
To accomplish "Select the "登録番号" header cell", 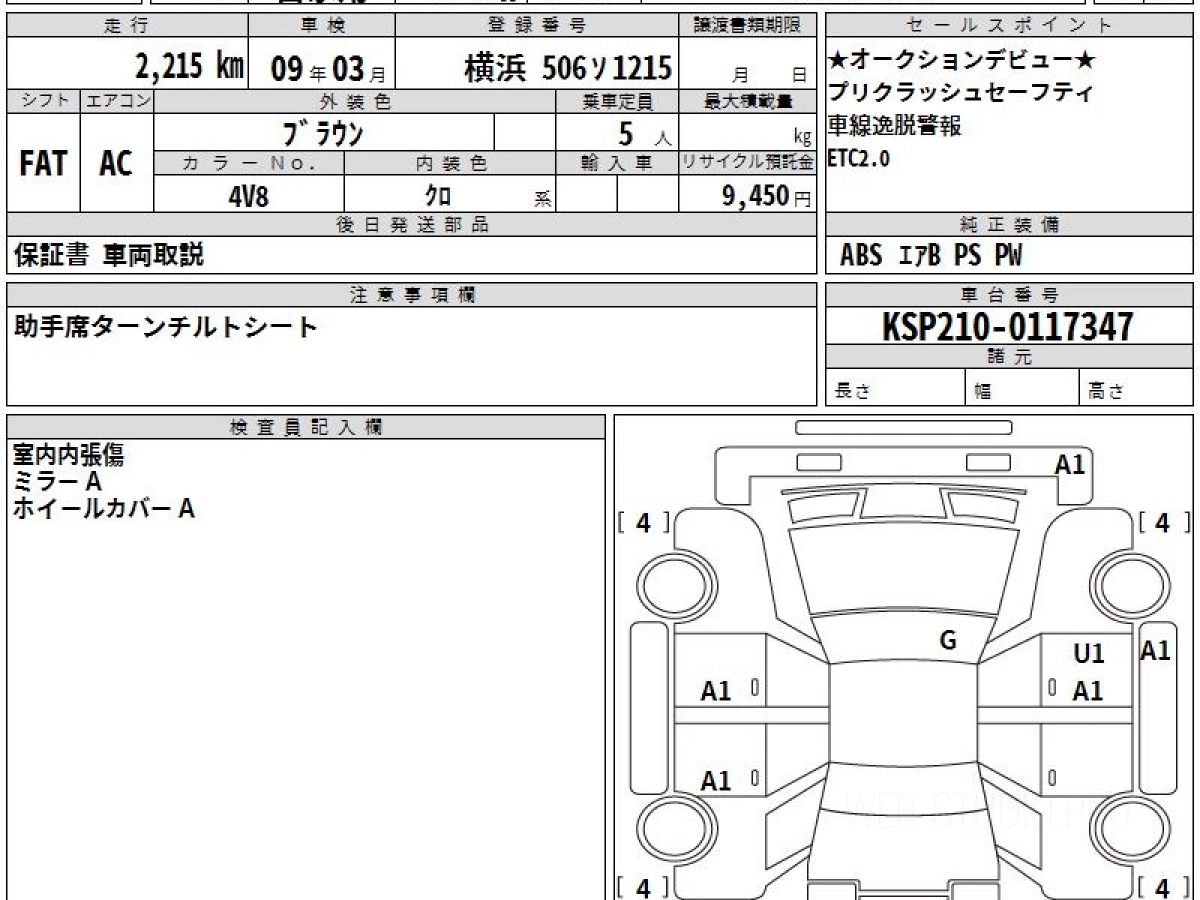I will 538,26.
